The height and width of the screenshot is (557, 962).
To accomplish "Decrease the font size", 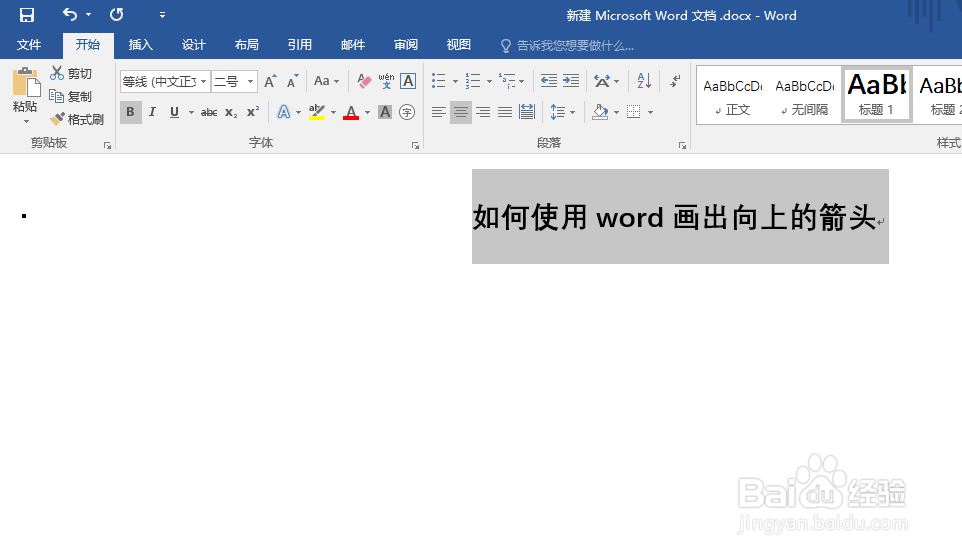I will 293,81.
